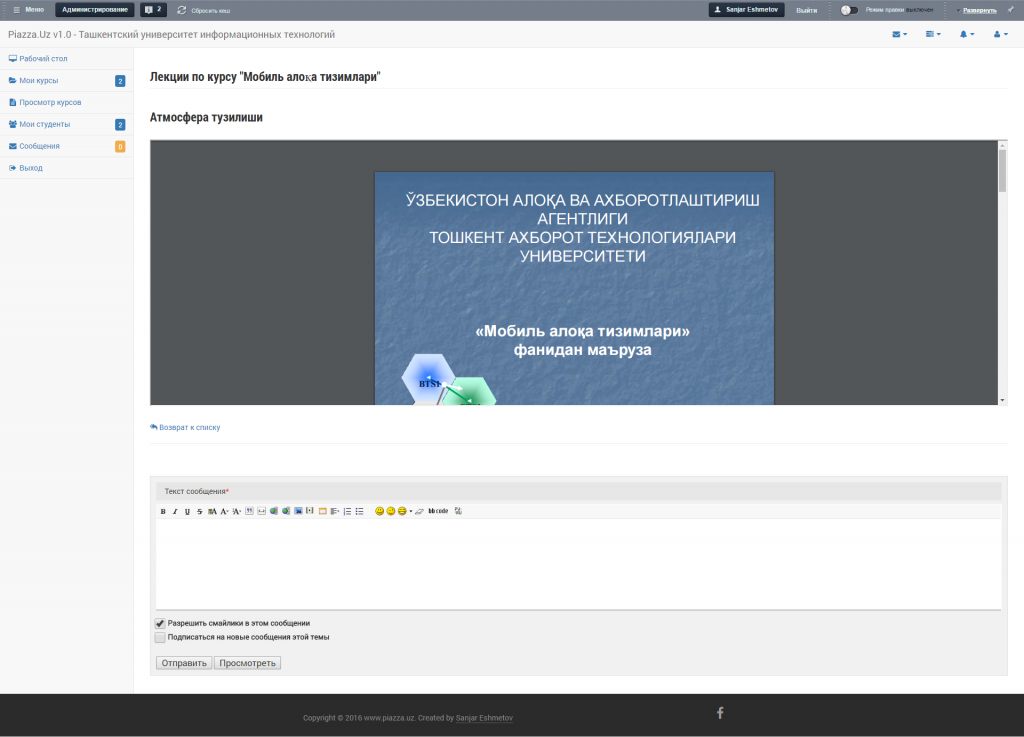The height and width of the screenshot is (737, 1024).
Task: Open the envelope messages dropdown
Action: (x=899, y=34)
